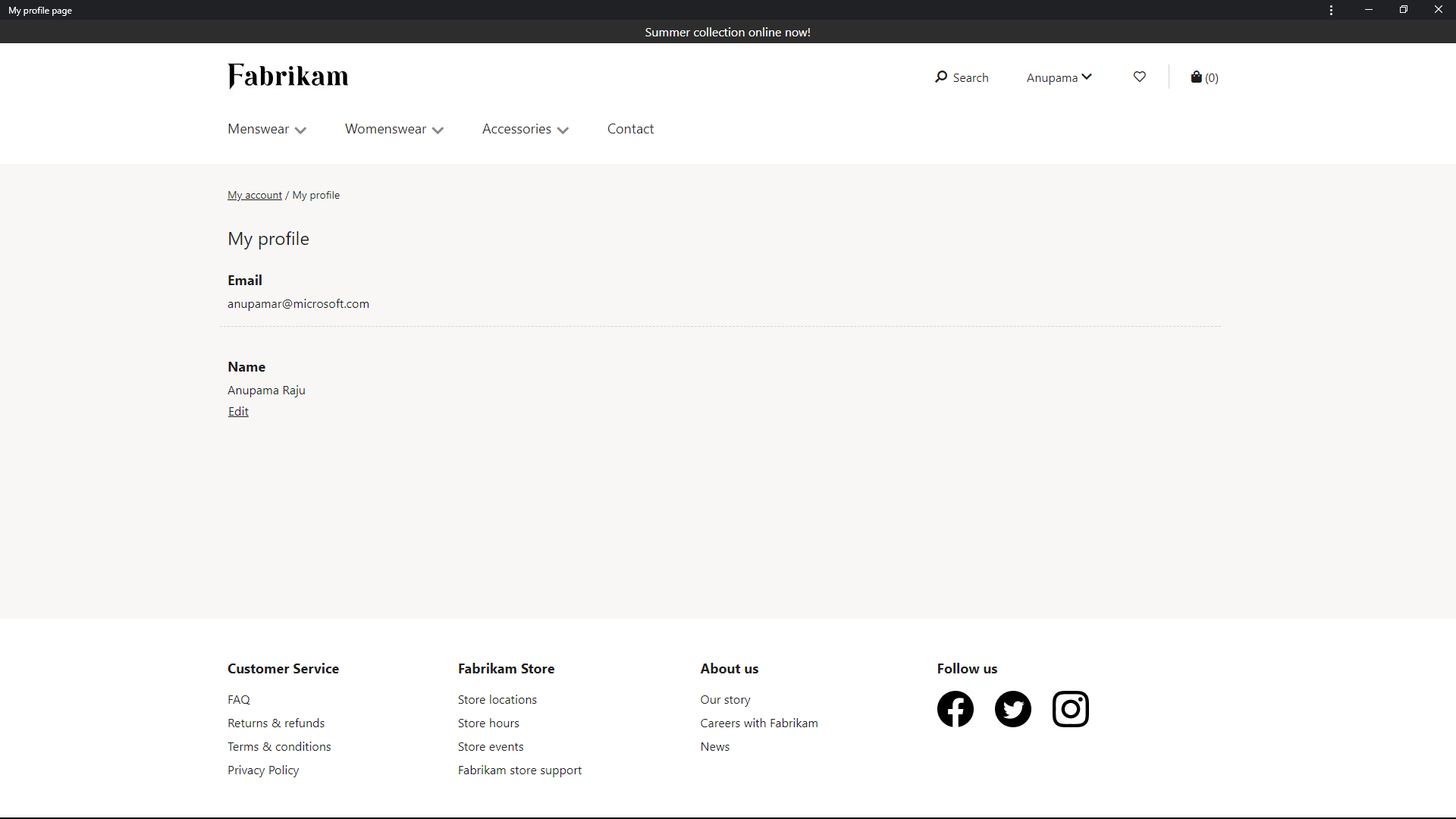1456x819 pixels.
Task: Click the Search icon
Action: 939,76
